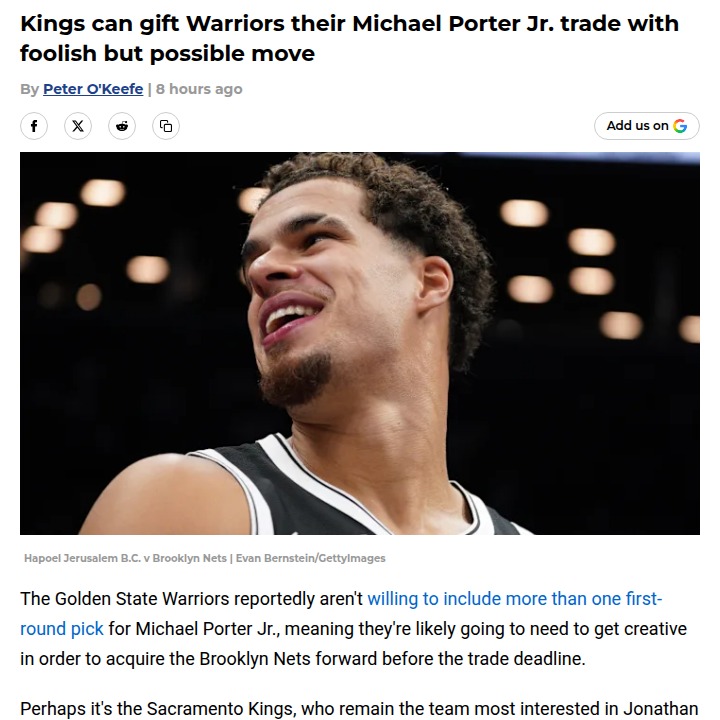This screenshot has width=720, height=720.
Task: Click the 'Kings can gift Warriors' headline
Action: tap(349, 23)
